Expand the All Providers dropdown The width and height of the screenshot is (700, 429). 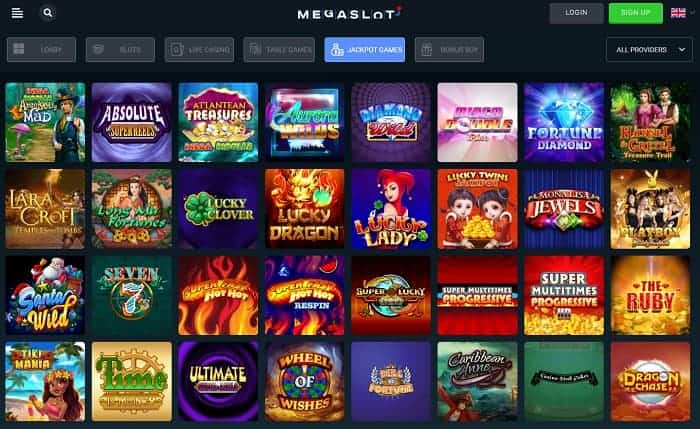click(x=650, y=50)
